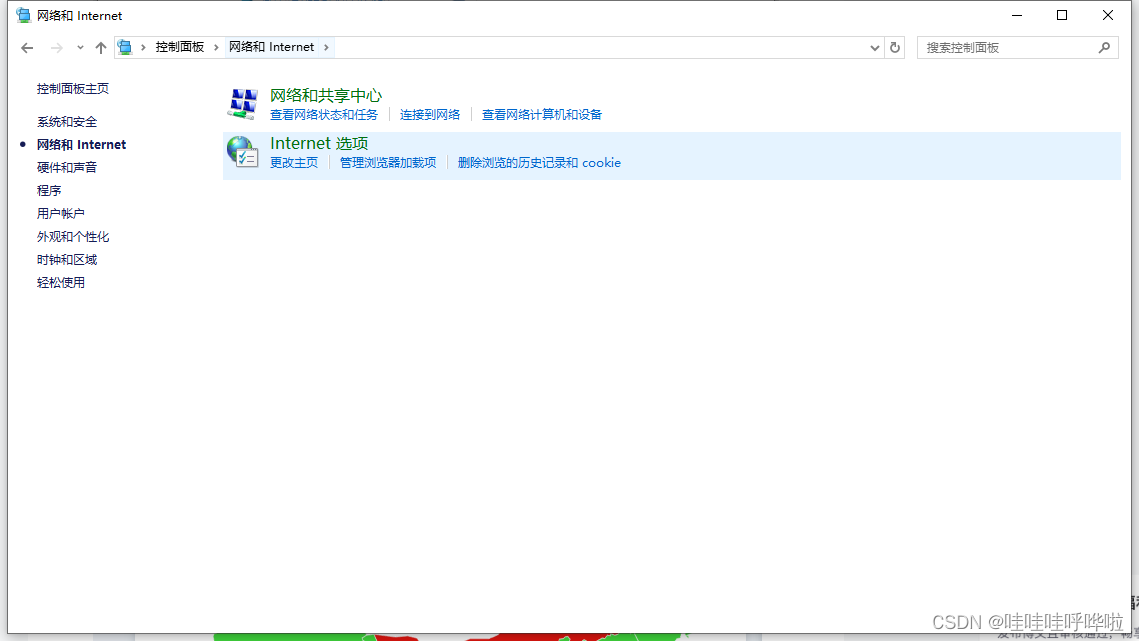Image resolution: width=1139 pixels, height=641 pixels.
Task: Go up one level with Up arrow
Action: tap(101, 48)
